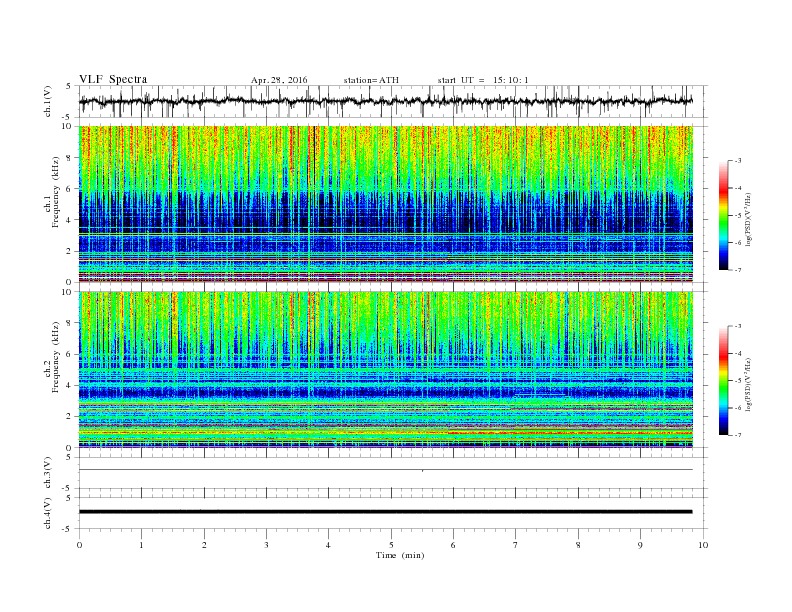Click the 'ch.1(V)' waveform axis label
Image resolution: width=792 pixels, height=612 pixels.
[48, 101]
